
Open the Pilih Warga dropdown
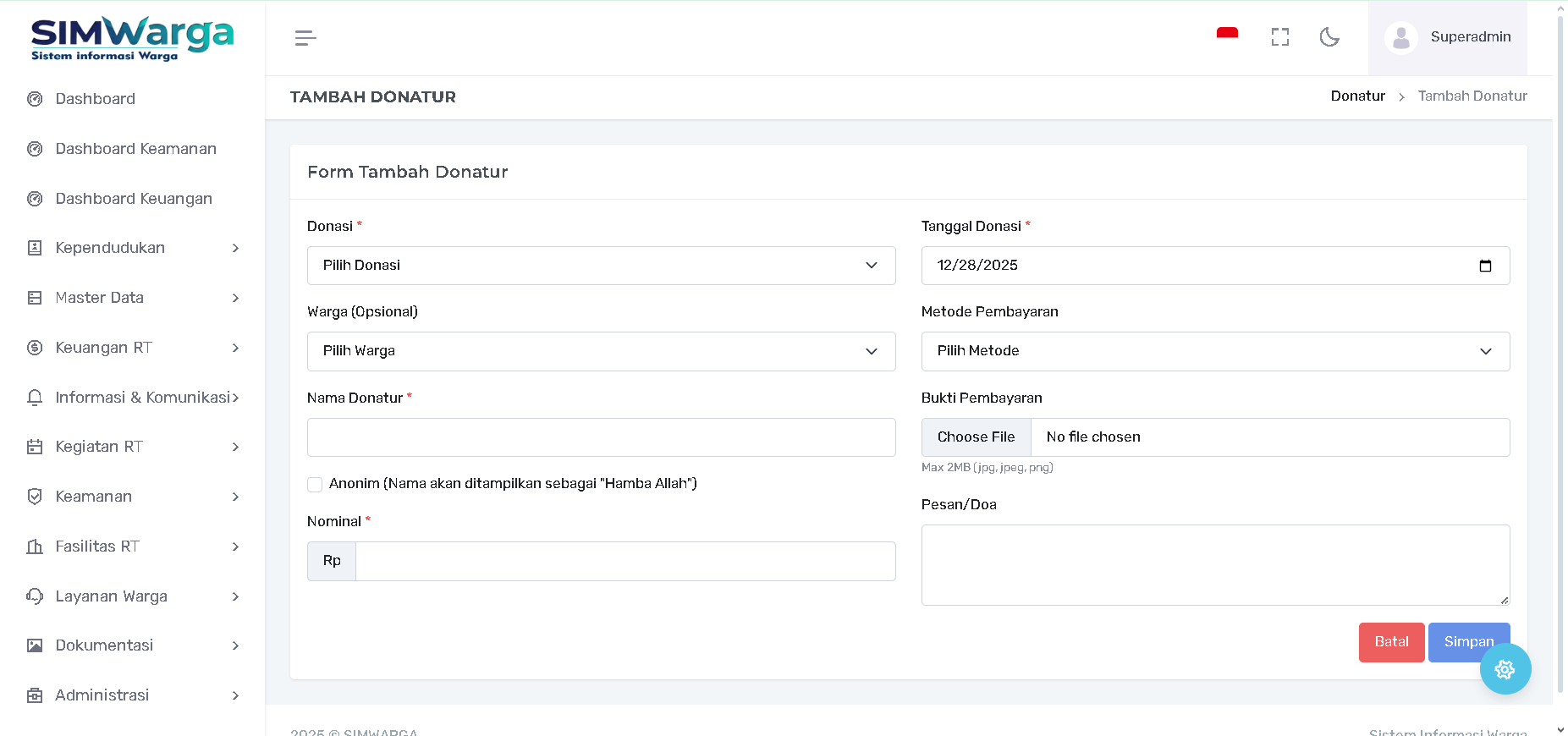(601, 351)
